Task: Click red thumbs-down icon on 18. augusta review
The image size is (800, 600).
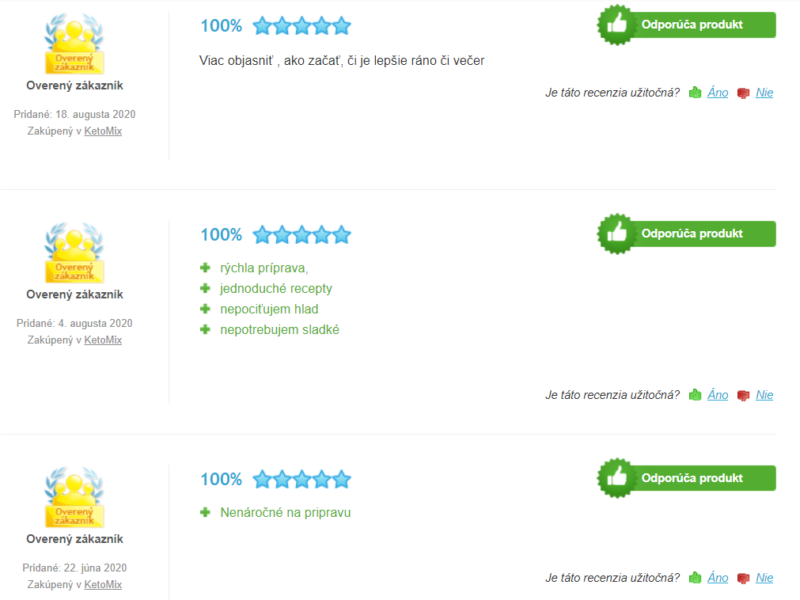Action: [743, 93]
